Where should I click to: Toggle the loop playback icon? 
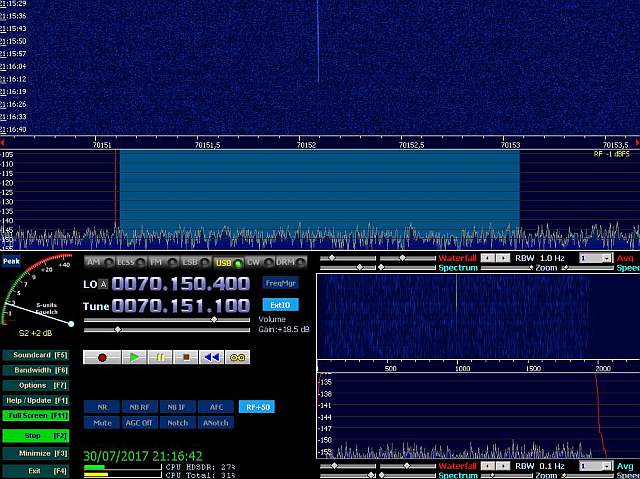tap(238, 357)
